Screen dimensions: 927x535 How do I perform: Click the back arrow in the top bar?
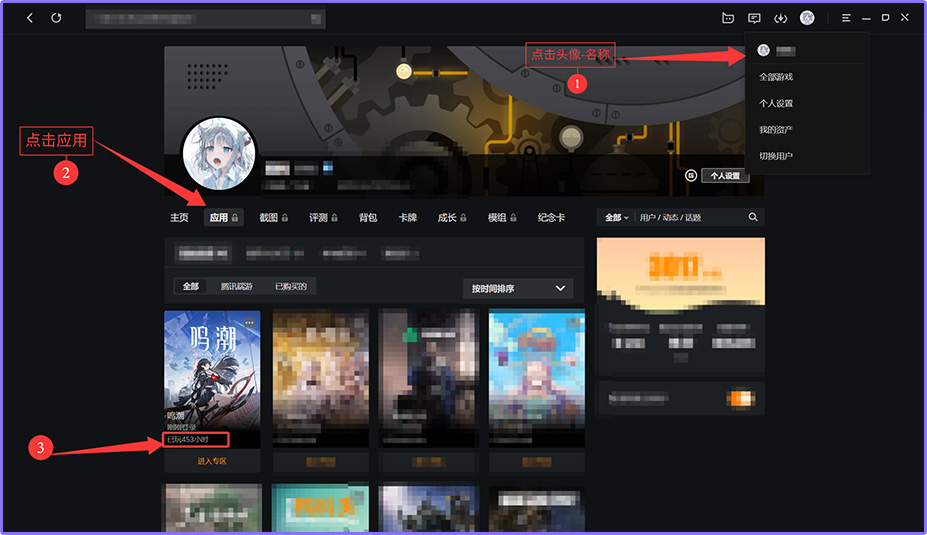tap(30, 18)
